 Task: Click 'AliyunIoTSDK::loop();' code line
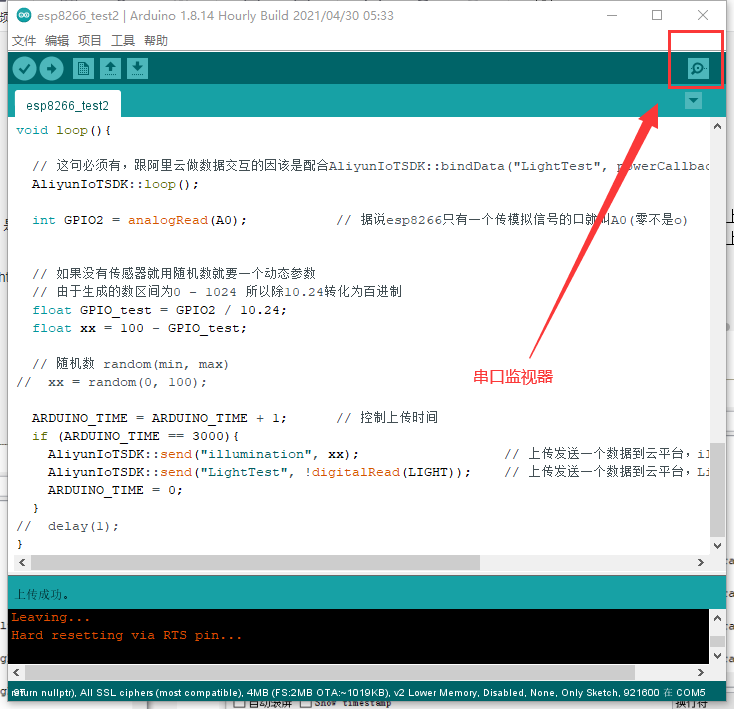coord(115,184)
